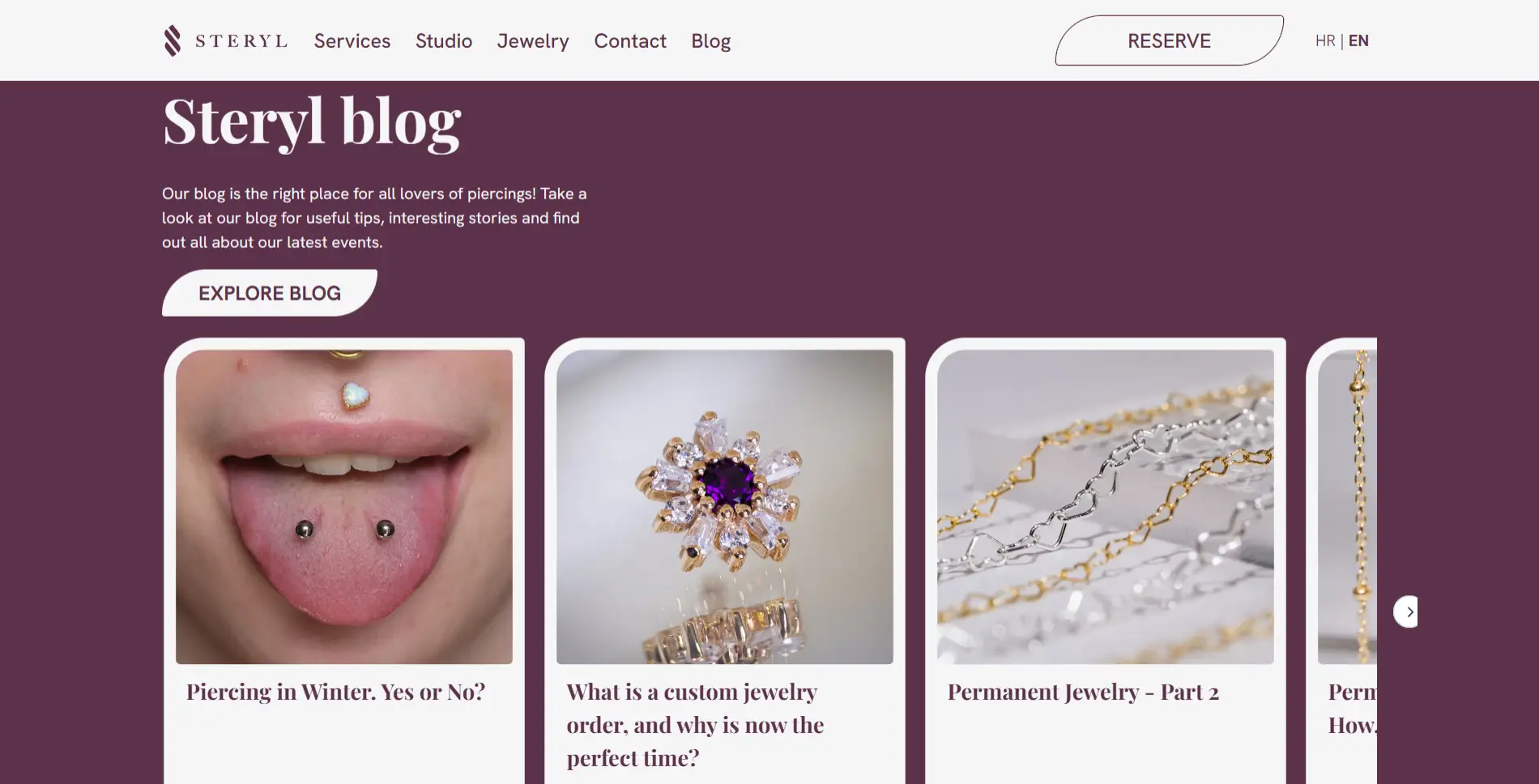The width and height of the screenshot is (1539, 784).
Task: Click the "Steryl blog" heading
Action: tap(312, 121)
